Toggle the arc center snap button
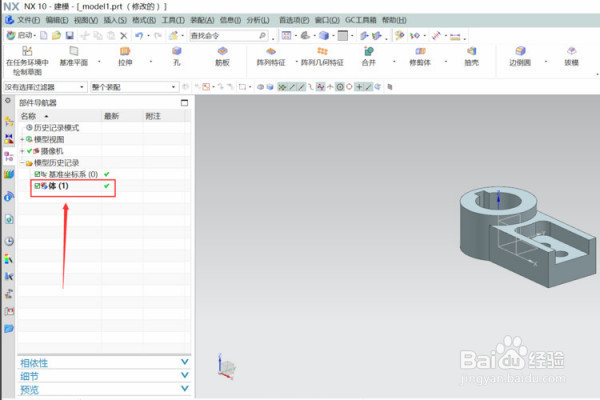Viewport: 600px width, 400px height. tap(340, 87)
